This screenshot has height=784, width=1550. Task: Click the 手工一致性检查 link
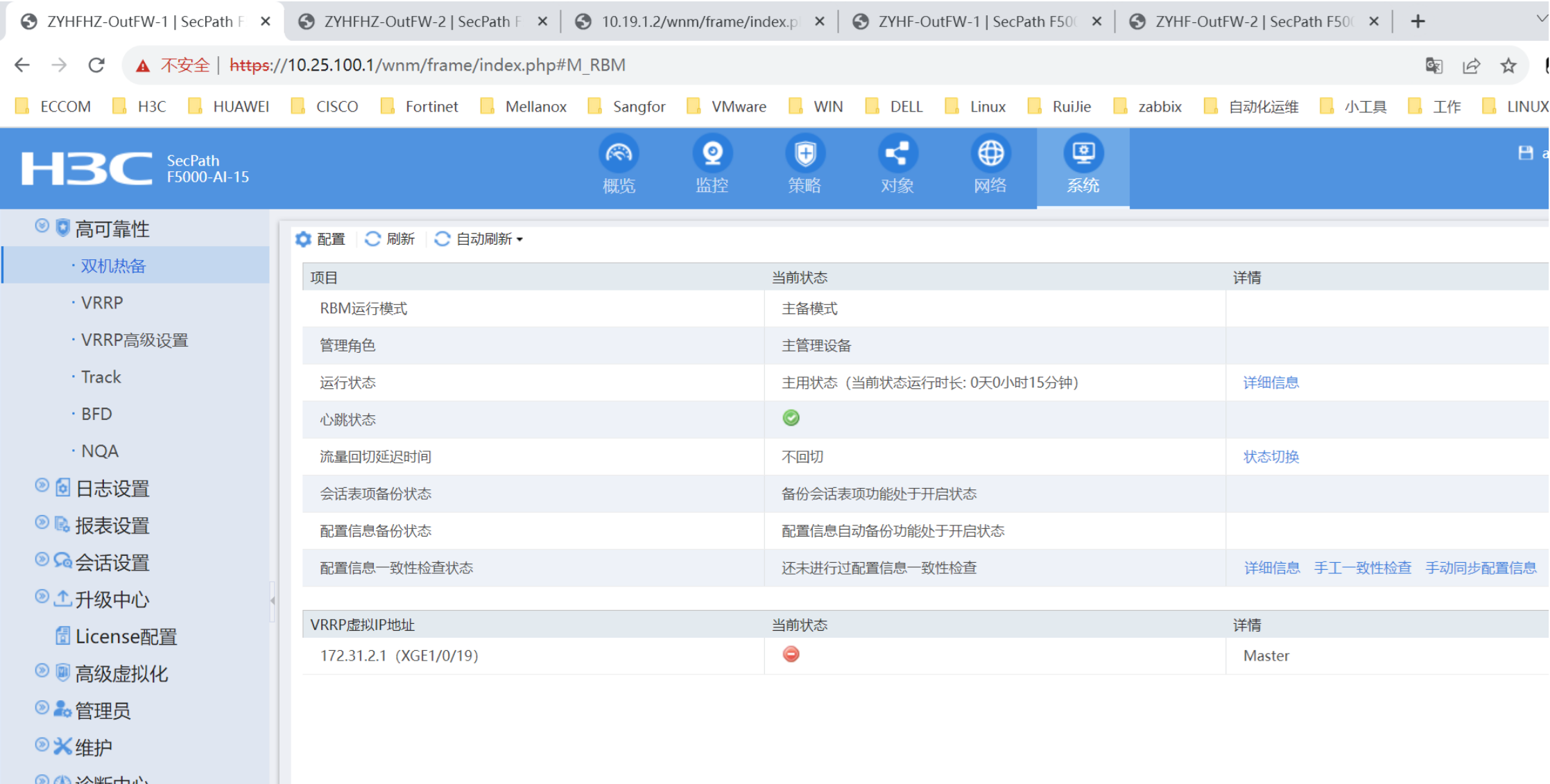point(1362,568)
